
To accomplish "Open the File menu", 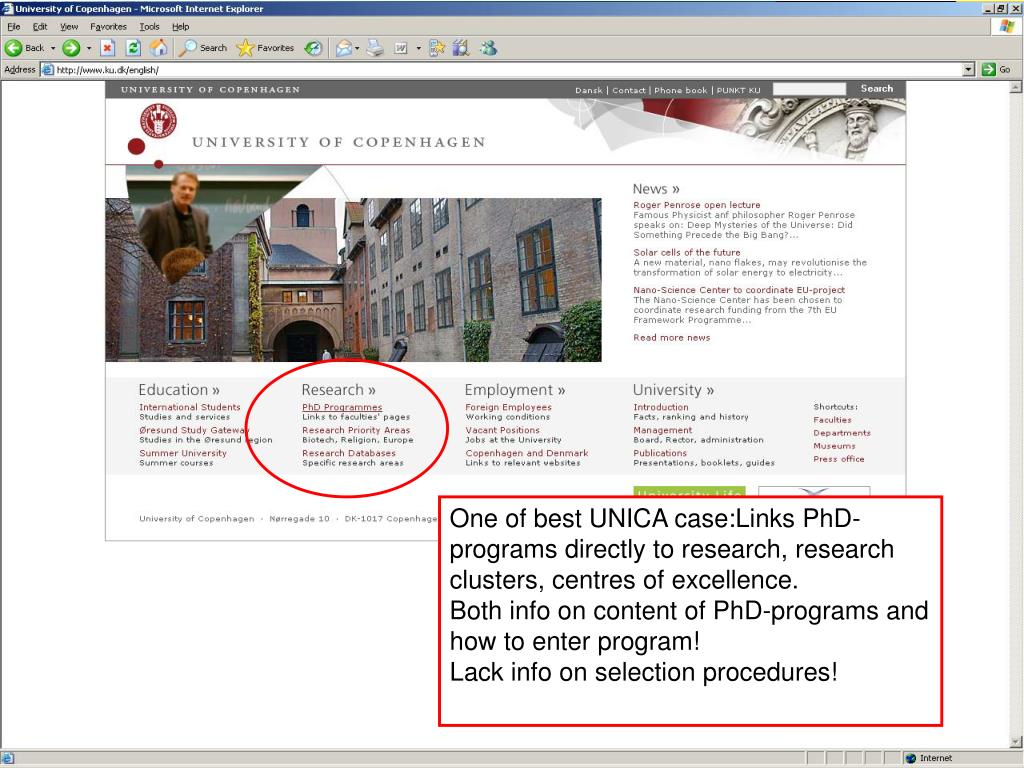I will click(14, 27).
